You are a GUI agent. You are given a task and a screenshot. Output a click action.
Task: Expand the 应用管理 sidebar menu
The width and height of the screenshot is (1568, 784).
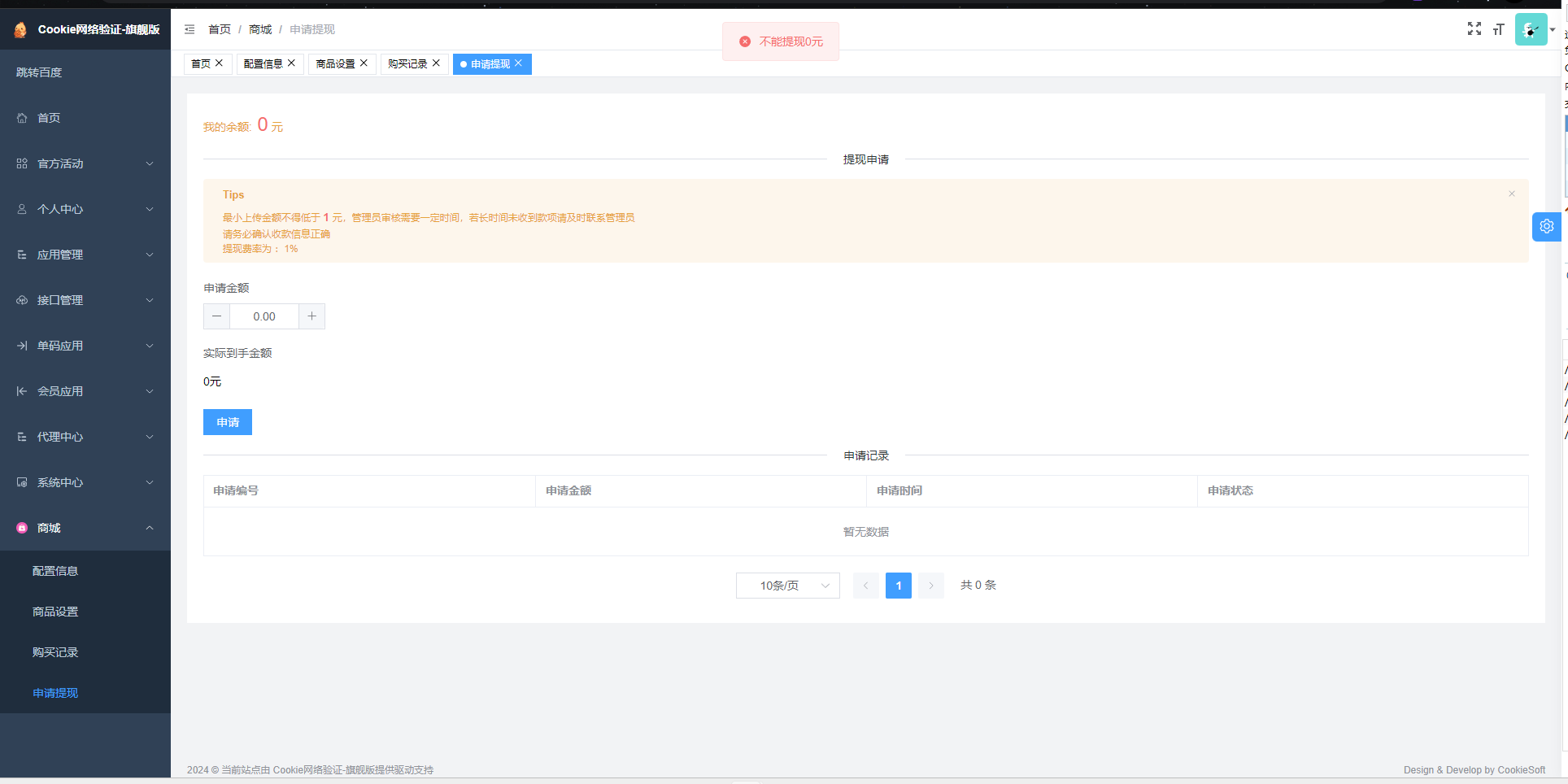coord(85,255)
